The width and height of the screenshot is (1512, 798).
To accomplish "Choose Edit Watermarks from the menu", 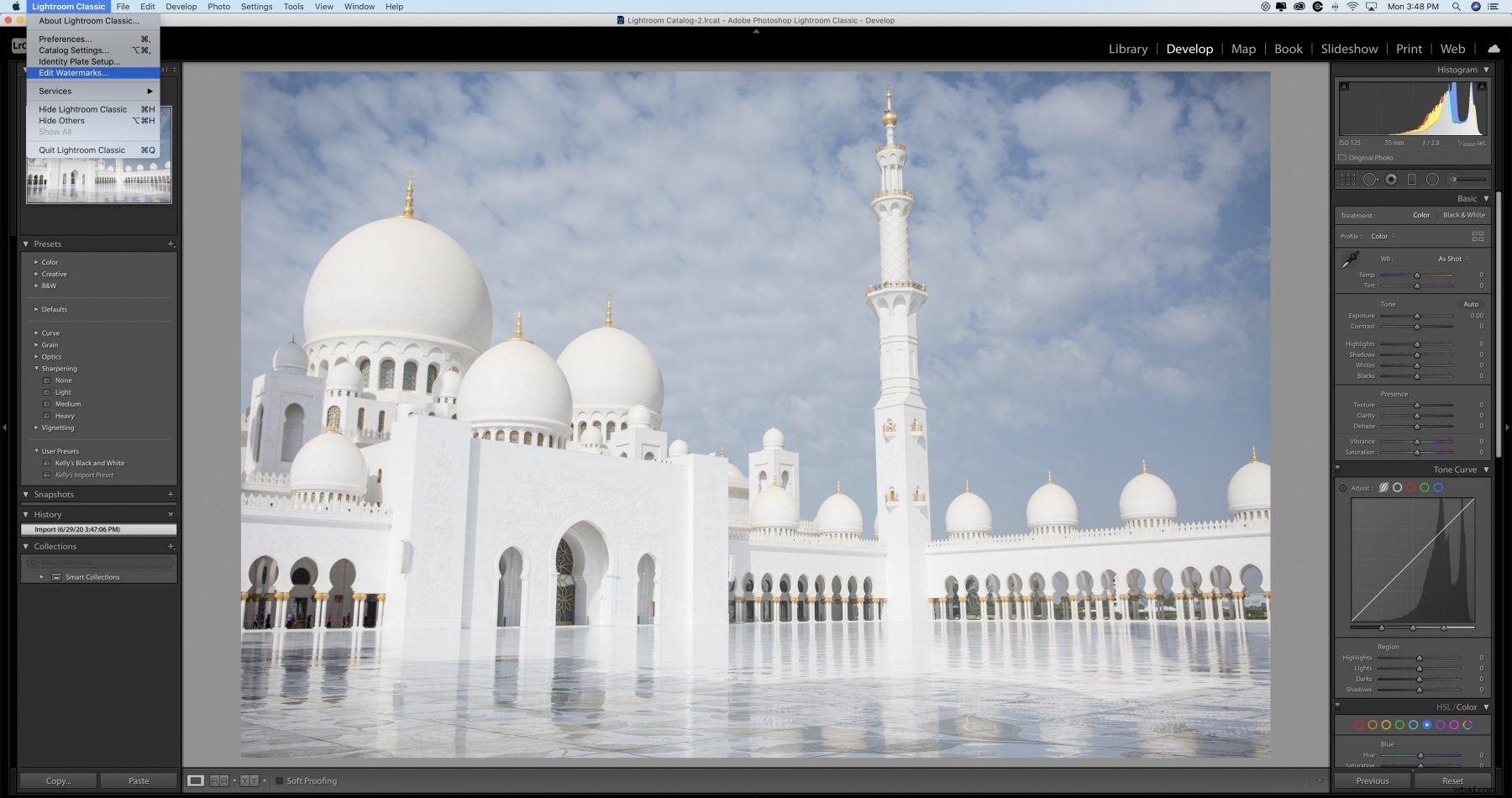I will coord(72,73).
